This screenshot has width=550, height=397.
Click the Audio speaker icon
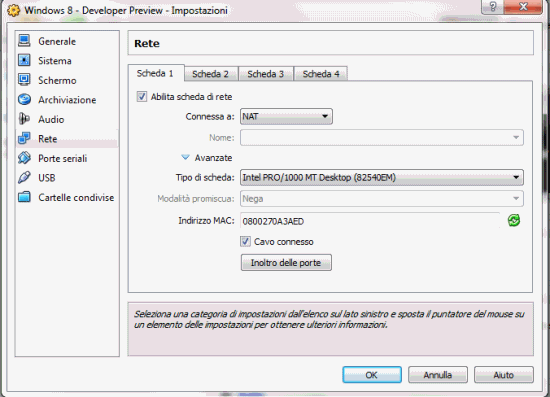pyautogui.click(x=24, y=119)
